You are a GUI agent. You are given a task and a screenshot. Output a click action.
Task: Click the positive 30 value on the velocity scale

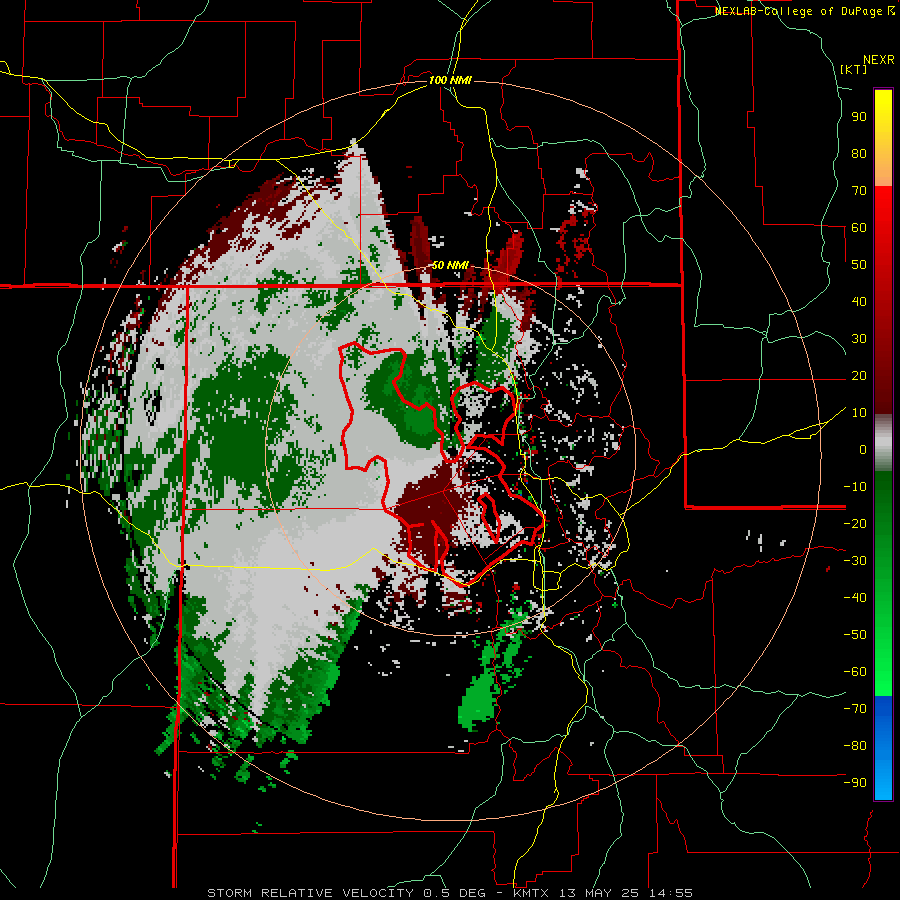pos(859,339)
